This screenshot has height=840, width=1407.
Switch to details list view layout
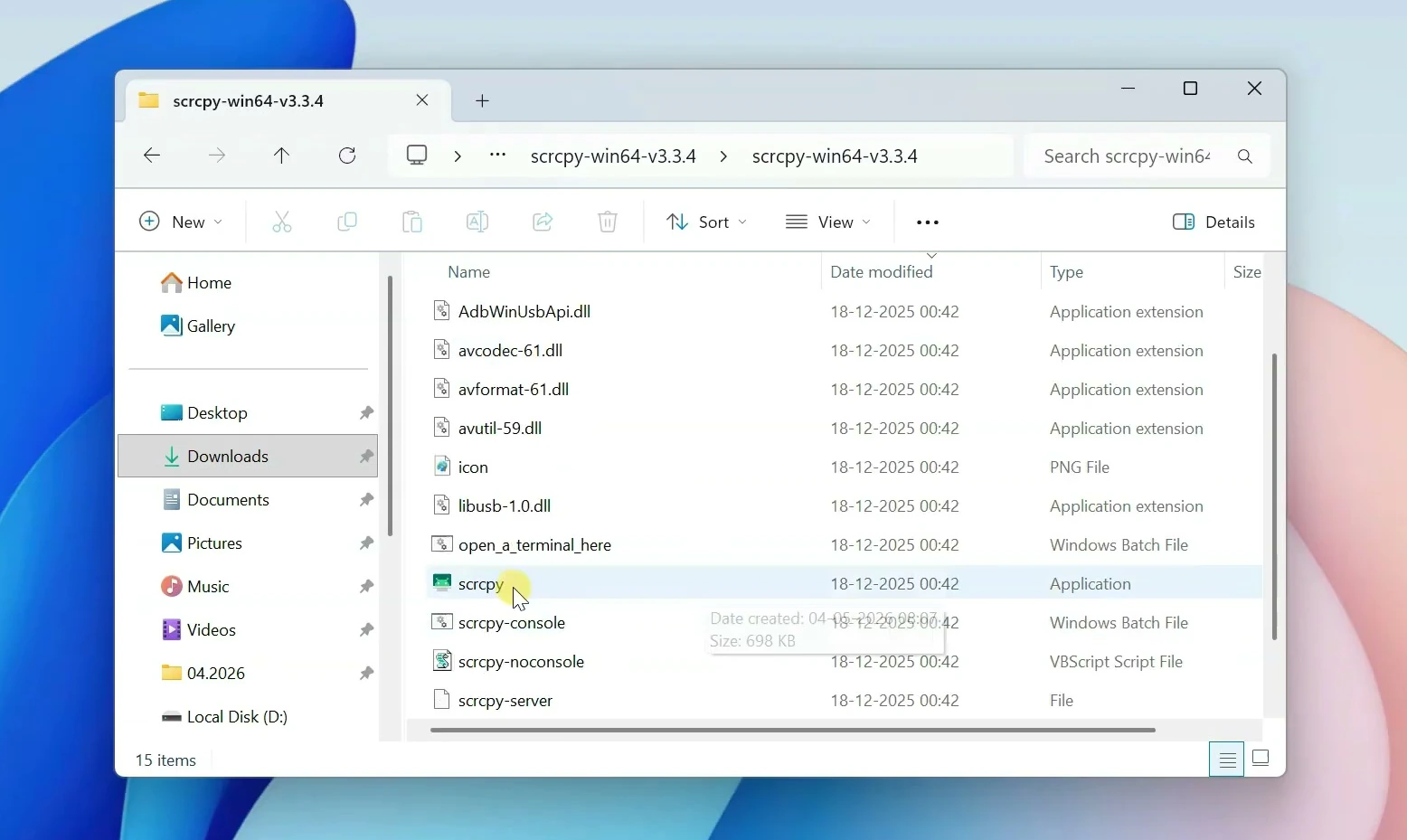tap(1227, 760)
